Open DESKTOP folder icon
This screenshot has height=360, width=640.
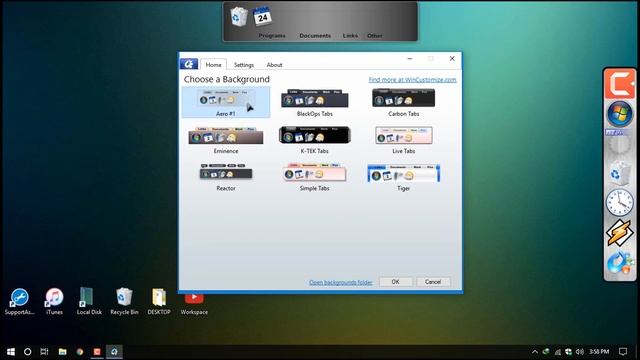click(159, 302)
